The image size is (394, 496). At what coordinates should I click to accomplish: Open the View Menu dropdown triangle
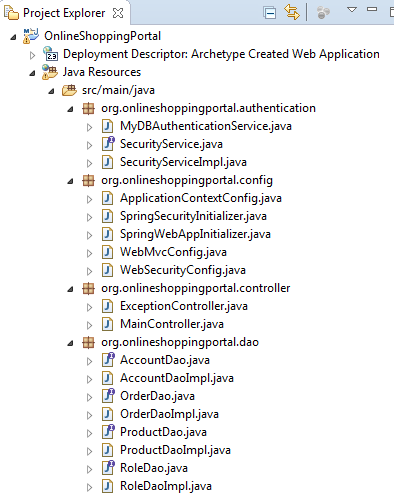click(352, 9)
